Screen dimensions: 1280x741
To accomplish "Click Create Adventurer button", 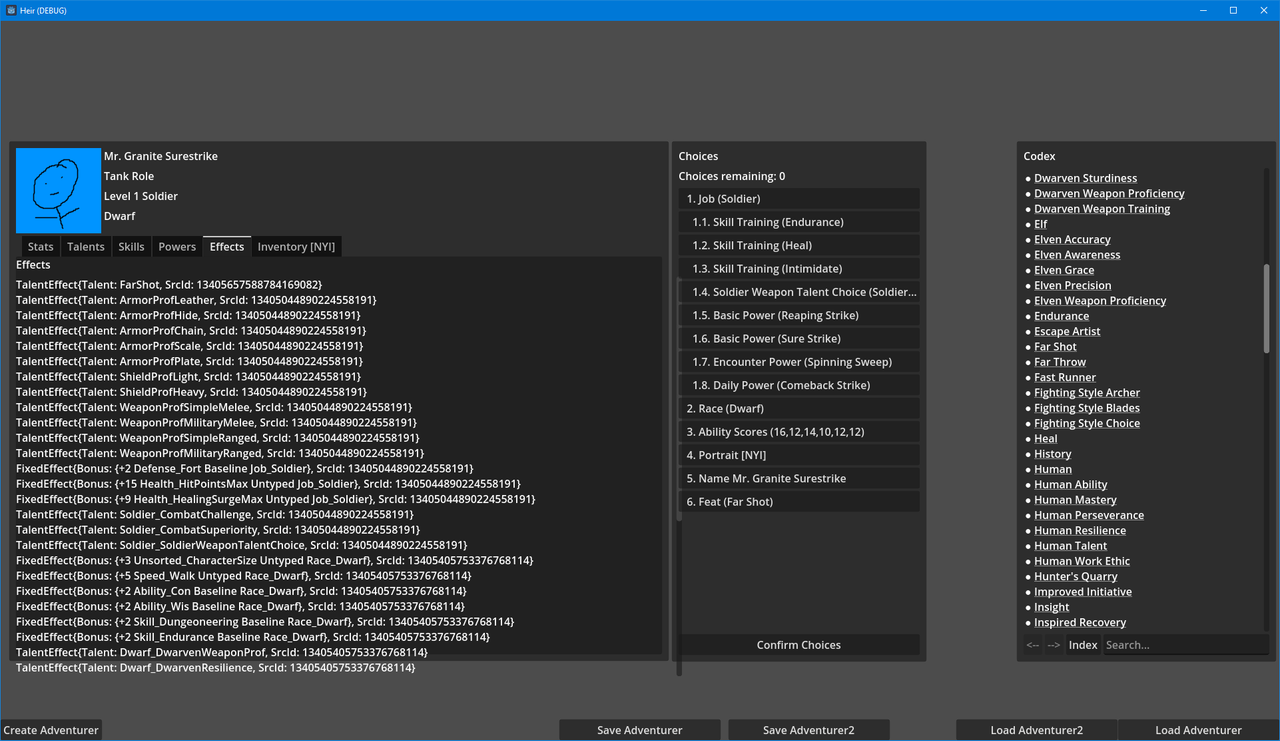I will tap(51, 730).
